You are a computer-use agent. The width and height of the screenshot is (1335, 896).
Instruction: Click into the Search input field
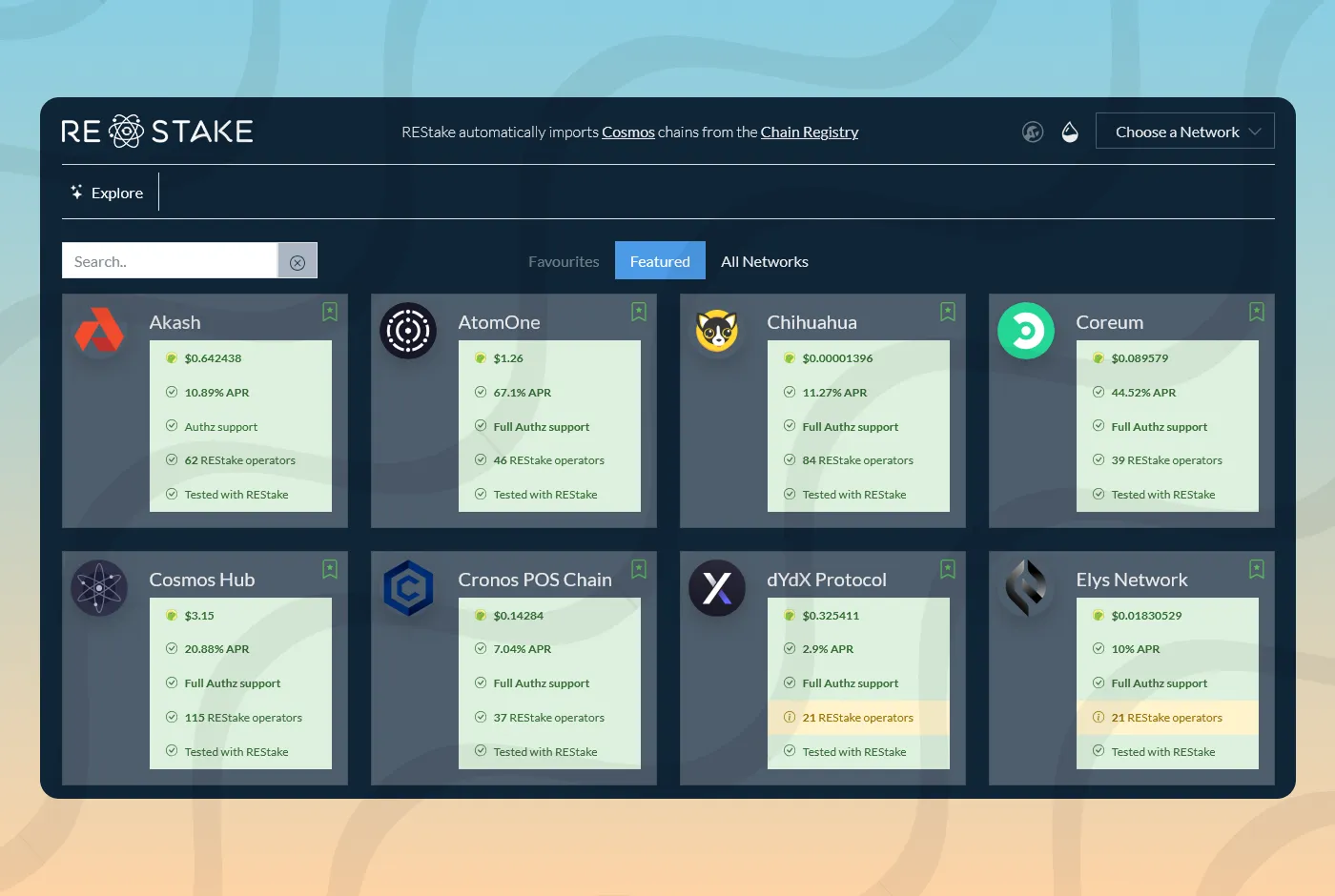[170, 261]
